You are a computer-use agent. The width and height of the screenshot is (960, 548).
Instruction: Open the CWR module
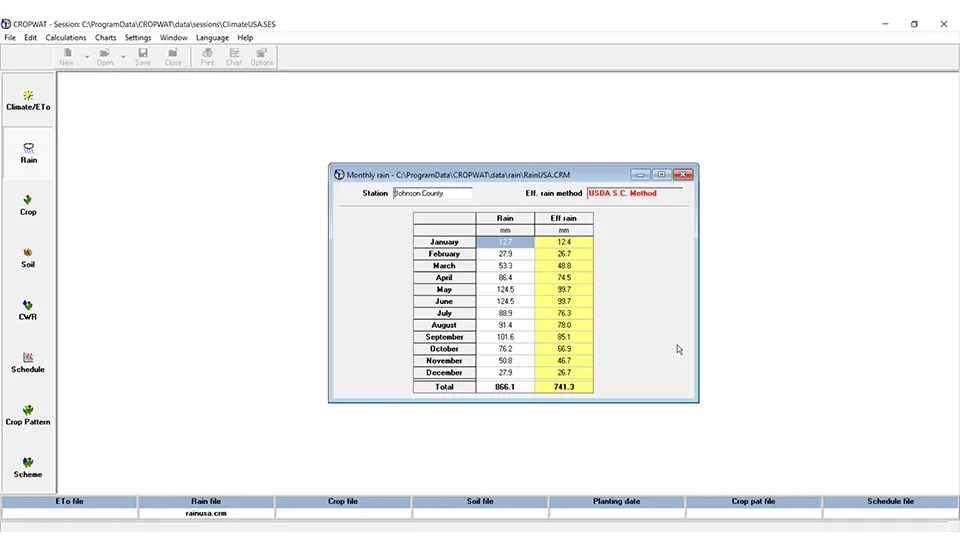tap(28, 310)
